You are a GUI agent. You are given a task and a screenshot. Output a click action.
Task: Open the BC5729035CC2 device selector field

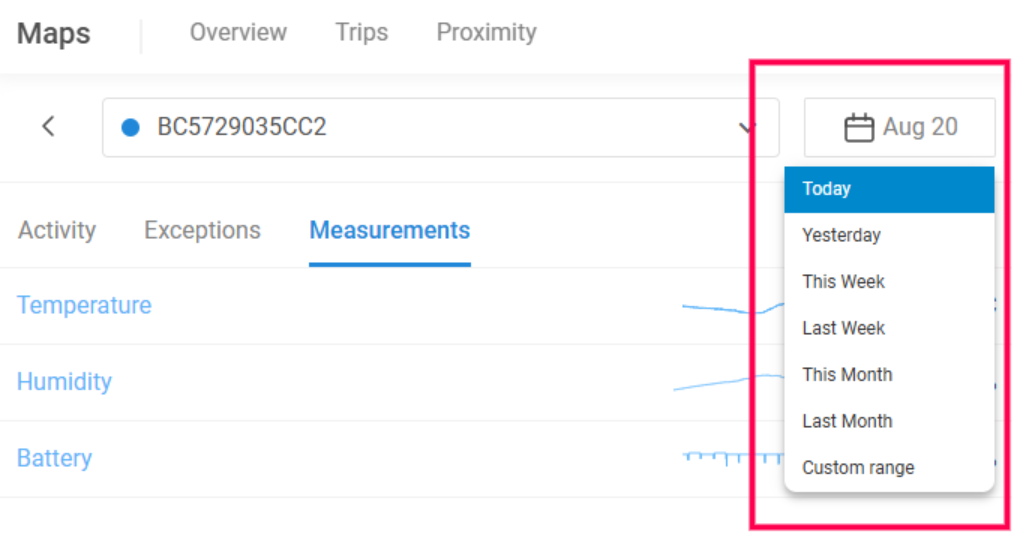pos(441,127)
